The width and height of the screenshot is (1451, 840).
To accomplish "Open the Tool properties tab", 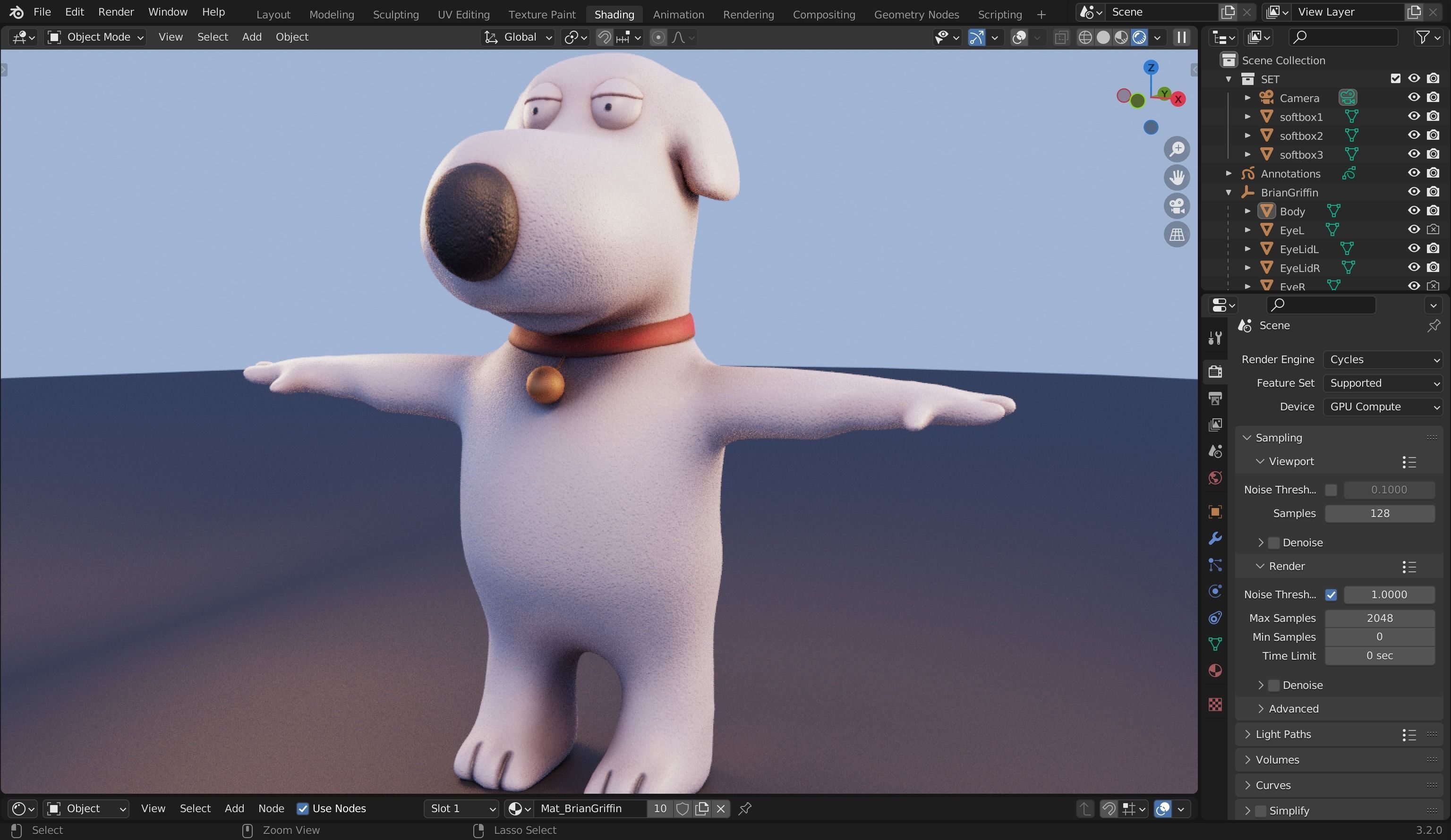I will pyautogui.click(x=1215, y=338).
